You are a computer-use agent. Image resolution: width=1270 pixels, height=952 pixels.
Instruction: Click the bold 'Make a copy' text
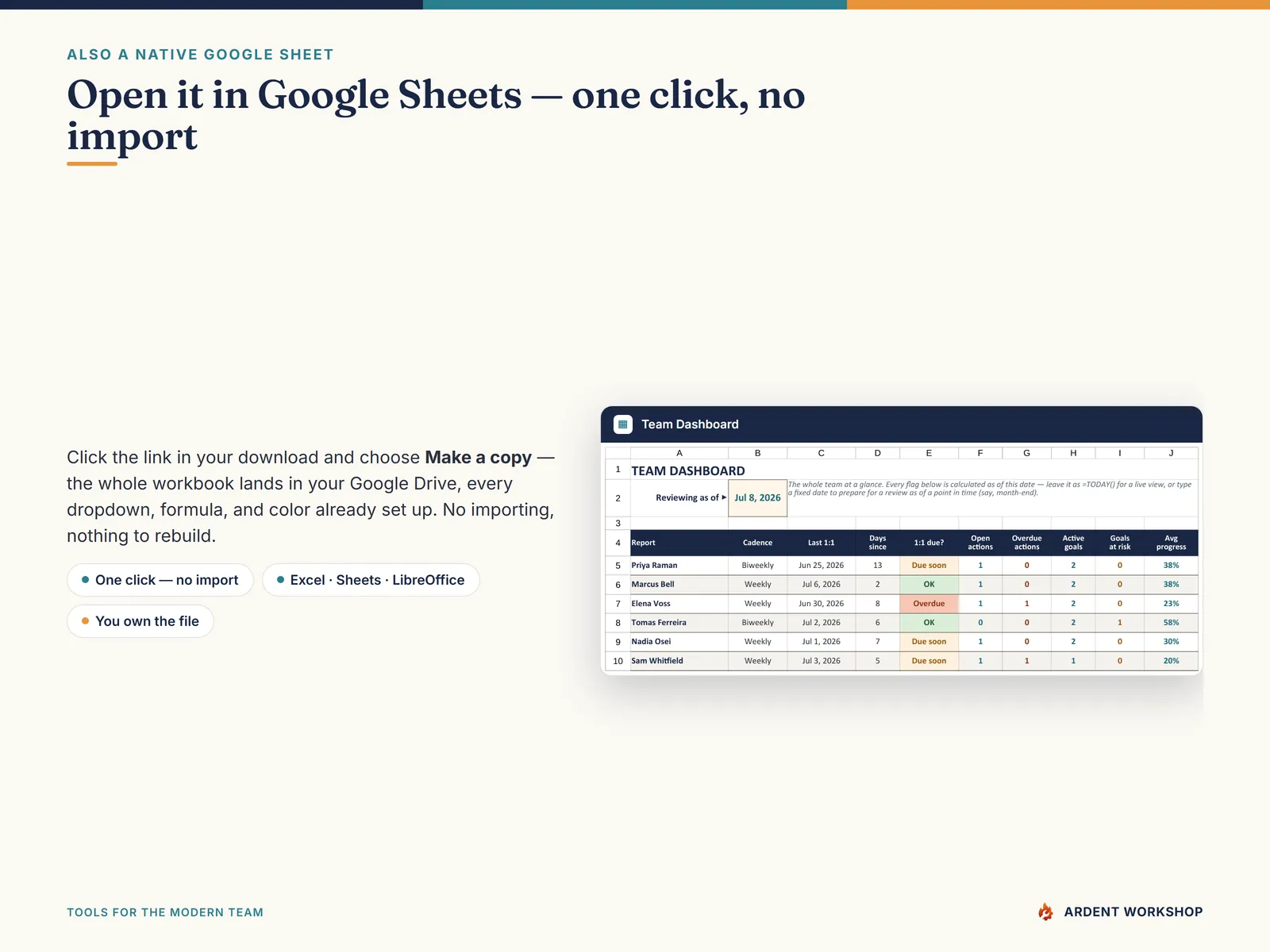pos(478,458)
